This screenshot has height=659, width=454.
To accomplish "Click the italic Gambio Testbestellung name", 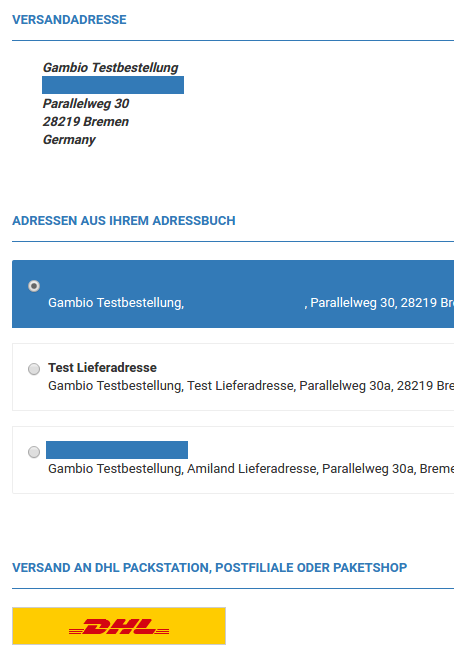I will (111, 67).
